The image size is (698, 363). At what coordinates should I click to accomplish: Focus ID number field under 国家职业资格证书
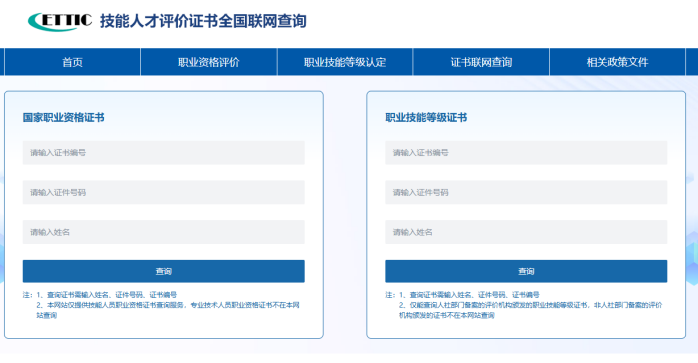tap(164, 192)
